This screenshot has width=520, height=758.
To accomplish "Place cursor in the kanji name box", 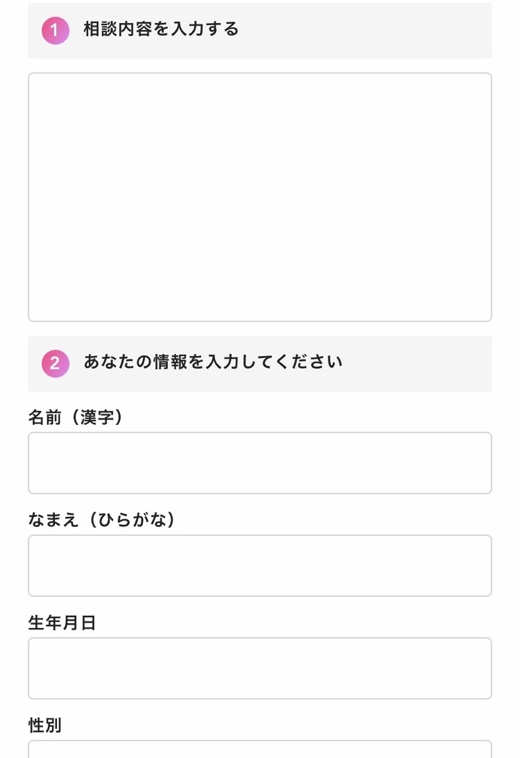I will tap(260, 463).
